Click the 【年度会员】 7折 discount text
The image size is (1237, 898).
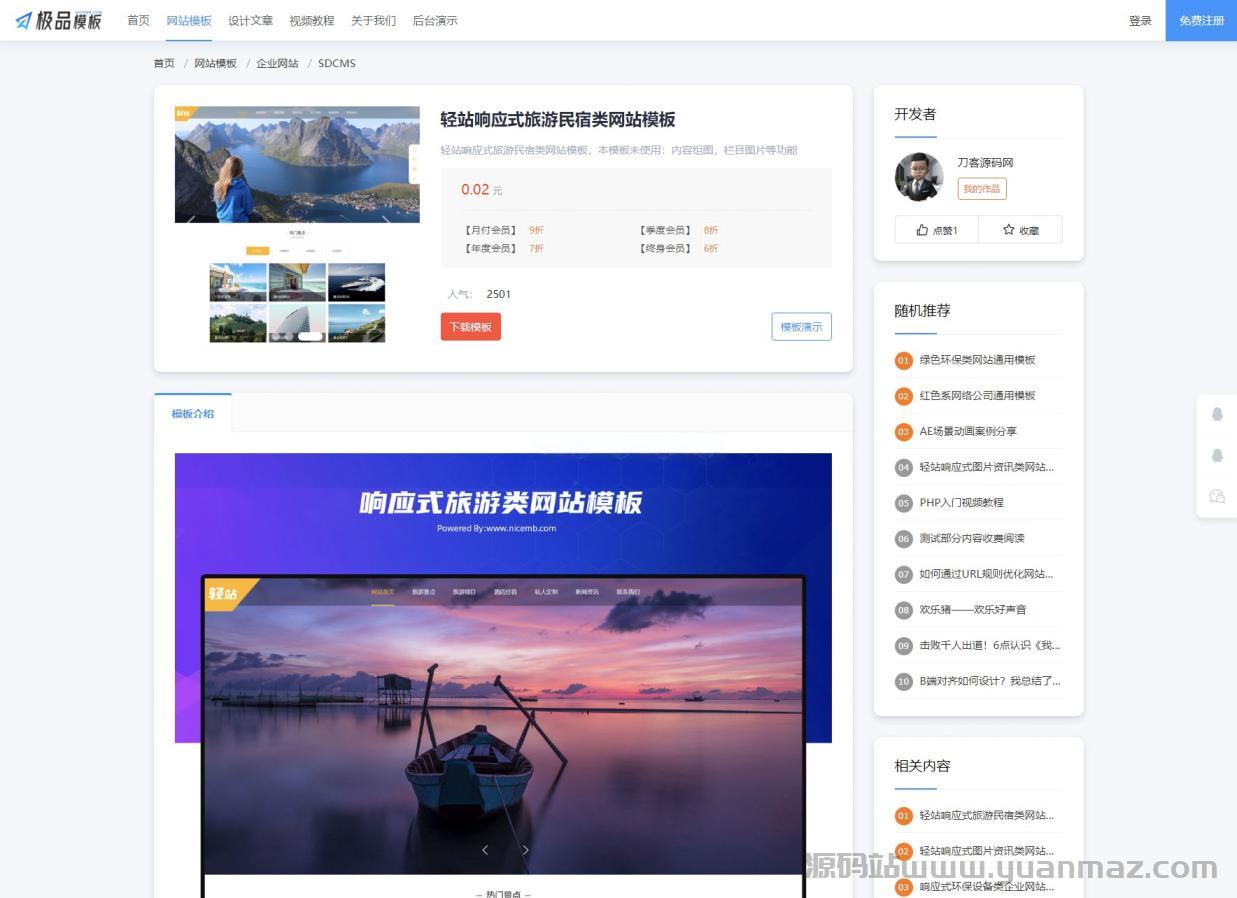click(503, 248)
